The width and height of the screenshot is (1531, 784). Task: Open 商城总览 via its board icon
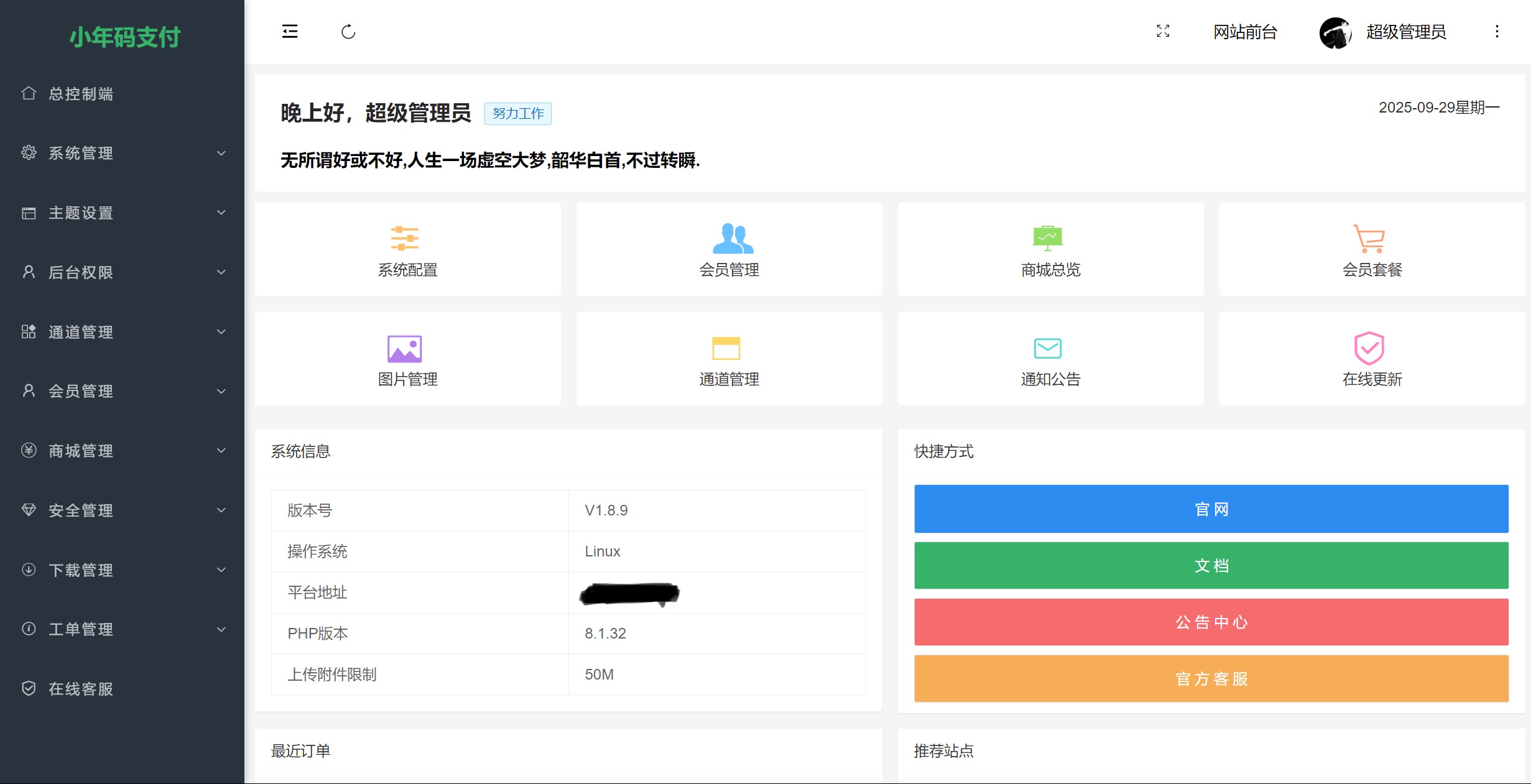[x=1049, y=238]
